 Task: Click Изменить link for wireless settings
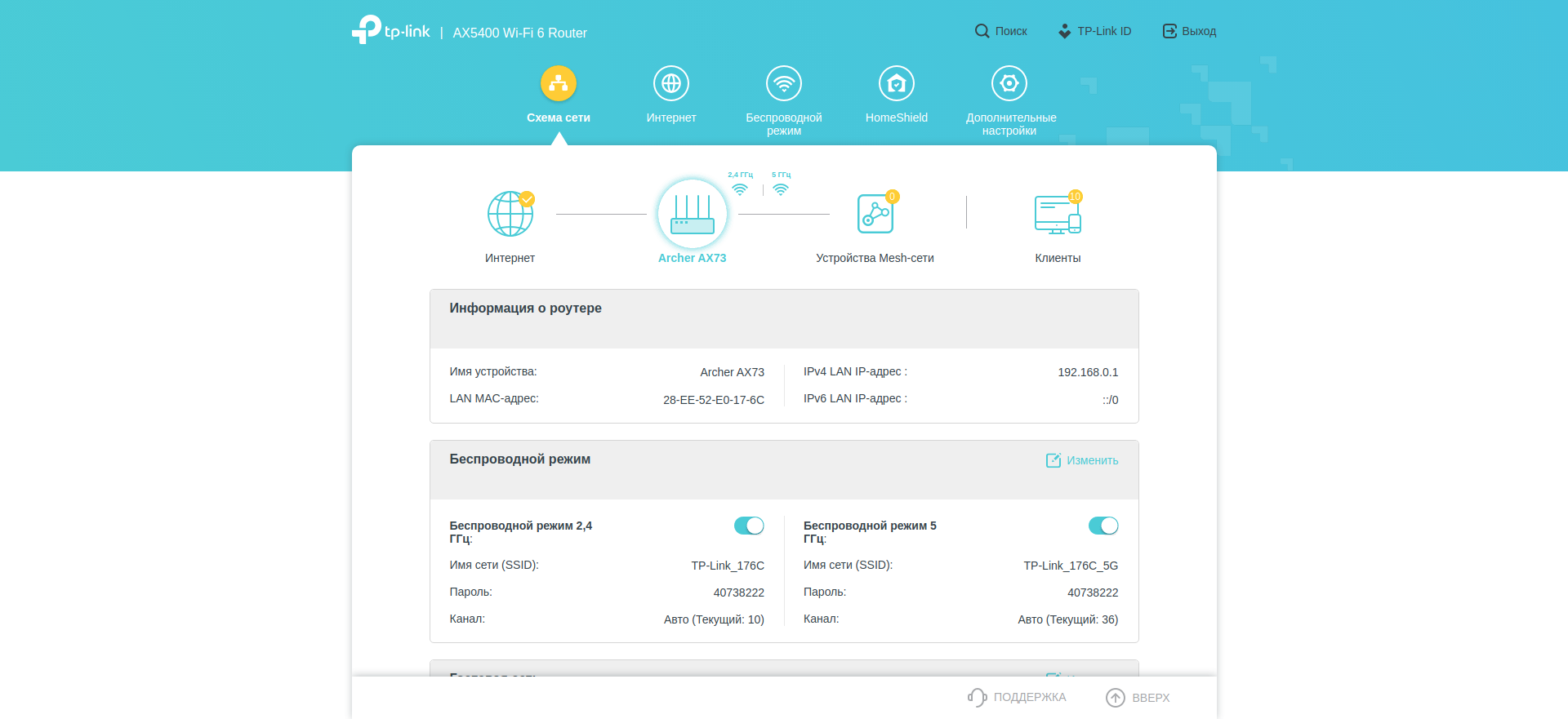click(x=1083, y=460)
